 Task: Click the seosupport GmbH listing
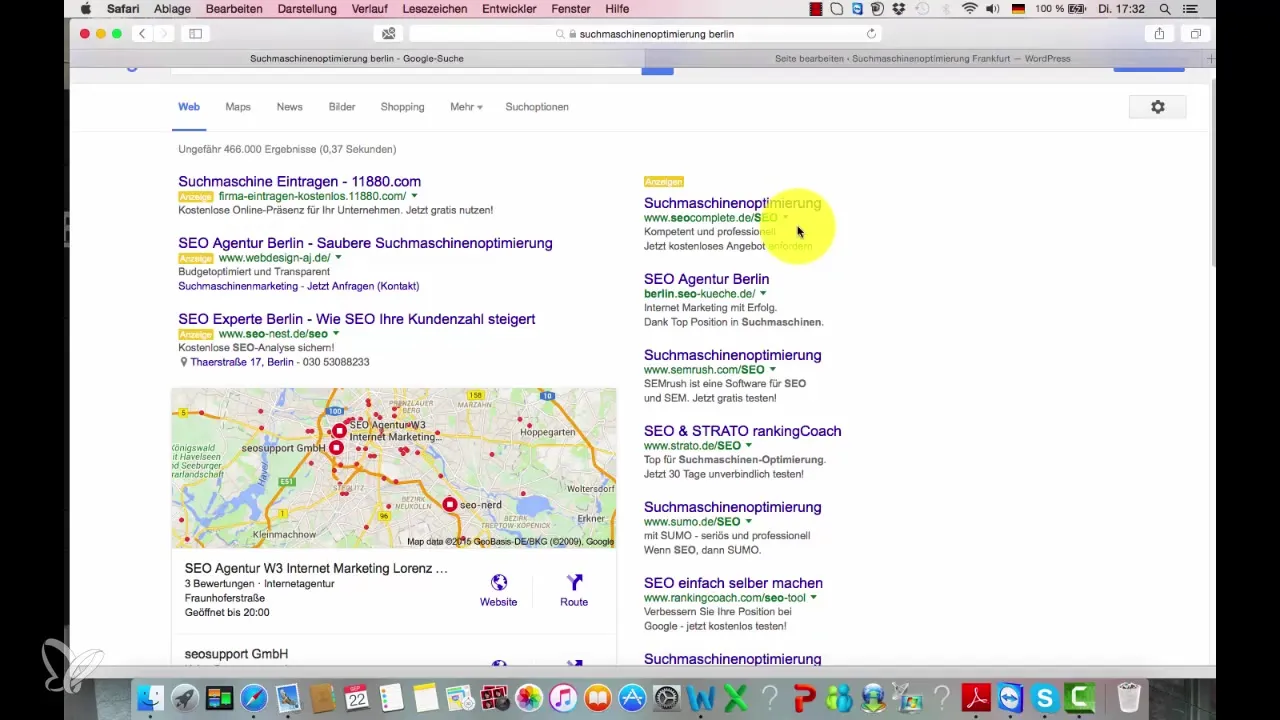click(236, 654)
